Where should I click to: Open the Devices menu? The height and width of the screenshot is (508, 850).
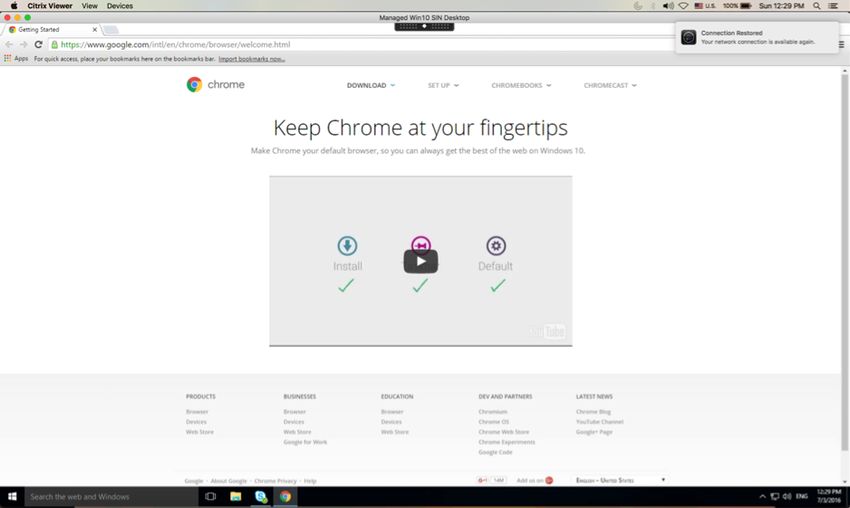tap(120, 6)
